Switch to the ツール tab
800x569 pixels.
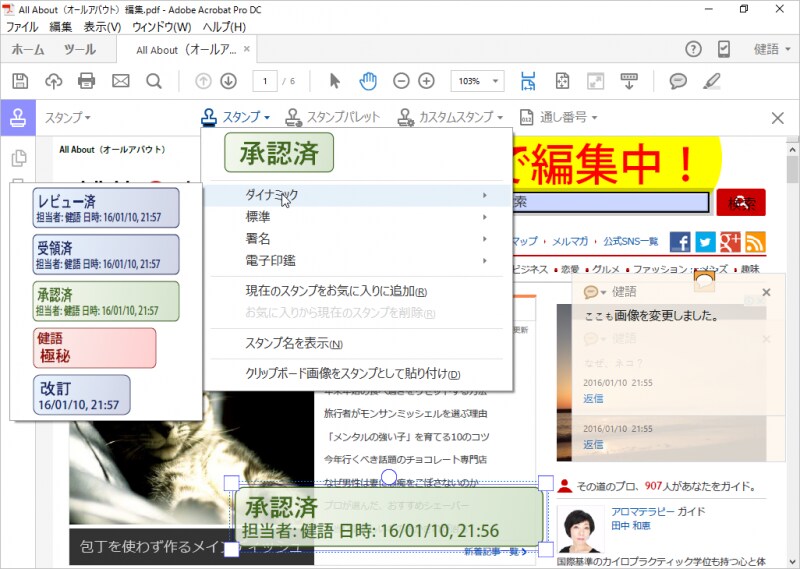click(80, 49)
